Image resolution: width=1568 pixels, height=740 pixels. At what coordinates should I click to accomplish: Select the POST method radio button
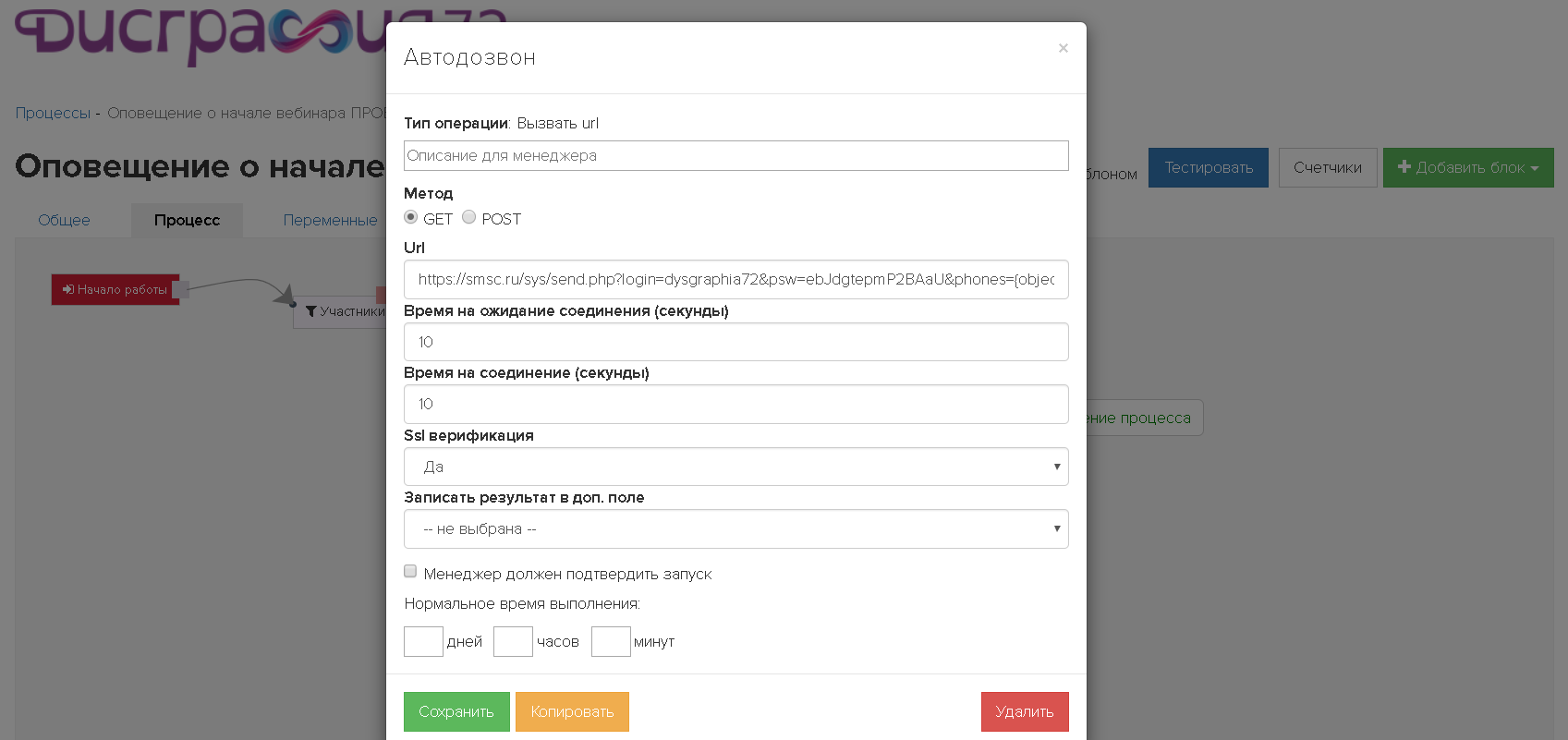469,217
